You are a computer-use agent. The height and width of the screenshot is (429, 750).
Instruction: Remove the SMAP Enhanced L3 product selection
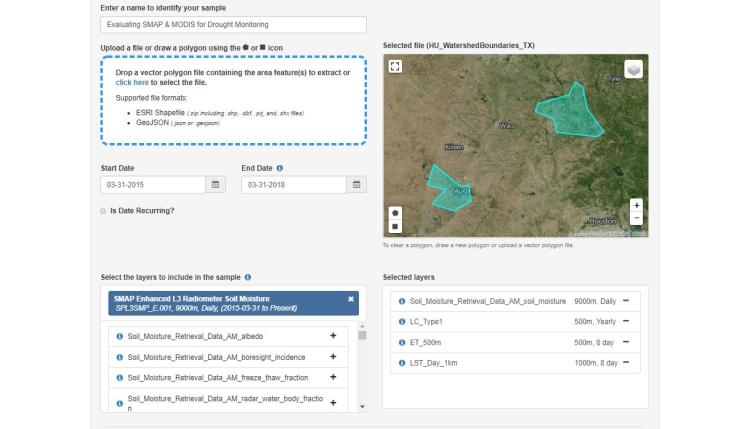point(351,299)
